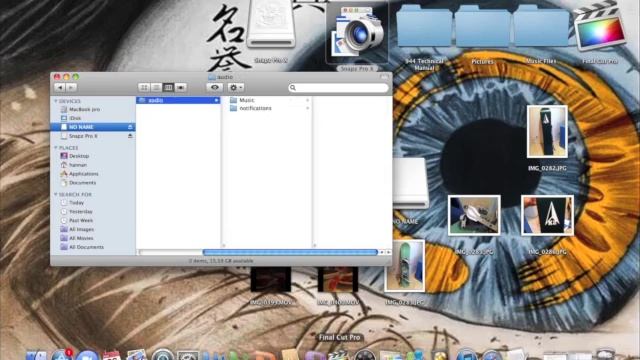Select the audio folder in first column
This screenshot has width=640, height=360.
click(x=178, y=100)
